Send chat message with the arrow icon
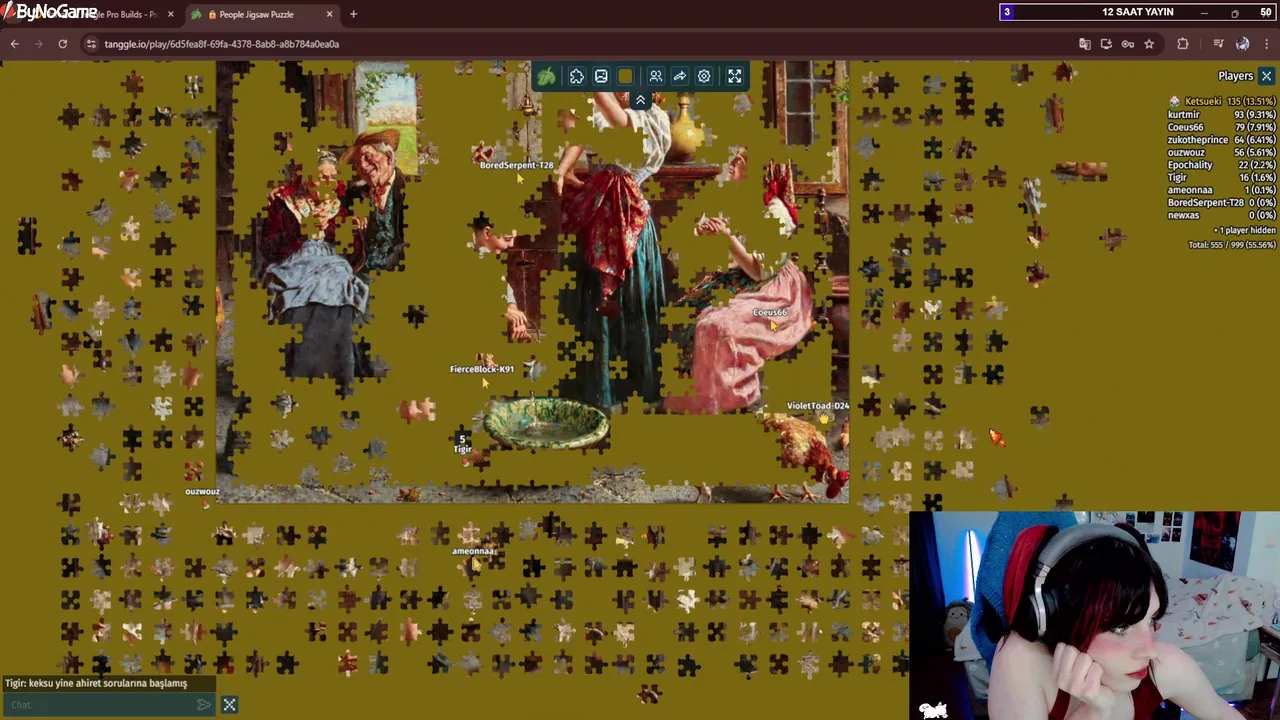 (x=204, y=705)
